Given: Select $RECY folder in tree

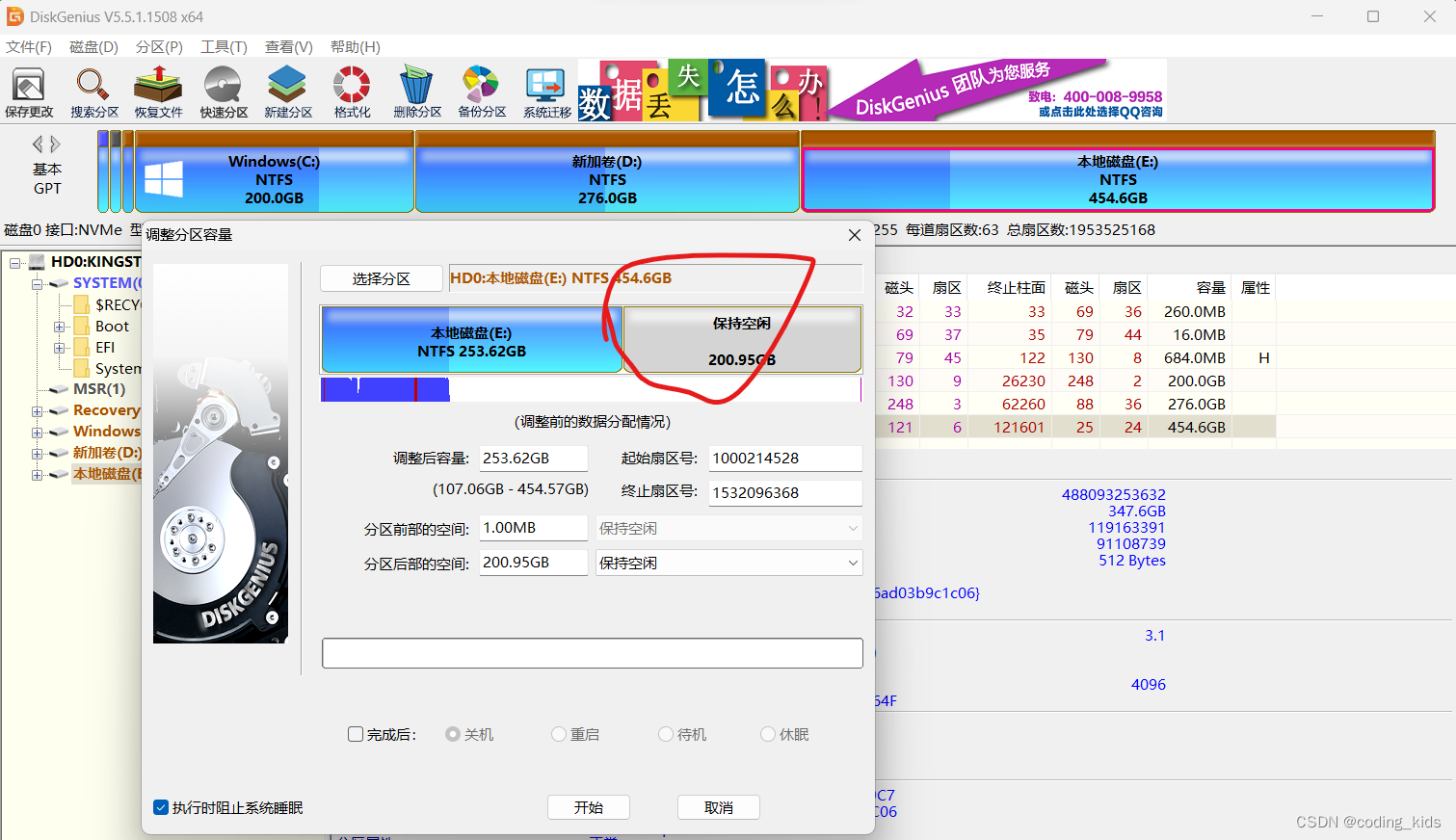Looking at the screenshot, I should coord(118,304).
